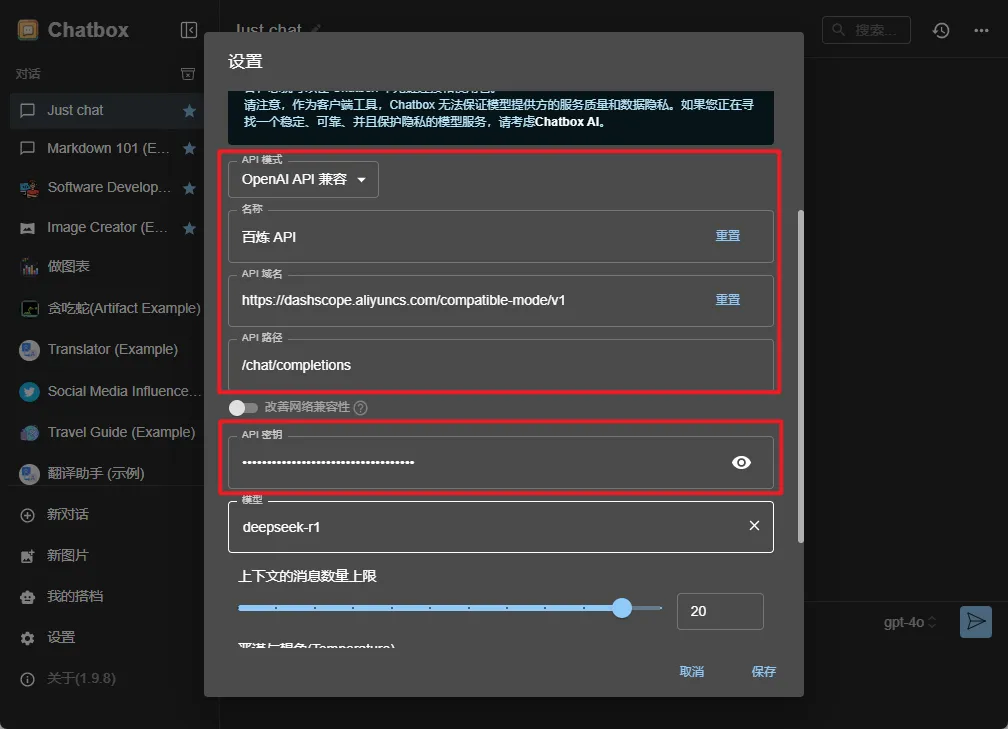Click the 我的搭档 robot icon
This screenshot has height=729, width=1008.
[27, 597]
